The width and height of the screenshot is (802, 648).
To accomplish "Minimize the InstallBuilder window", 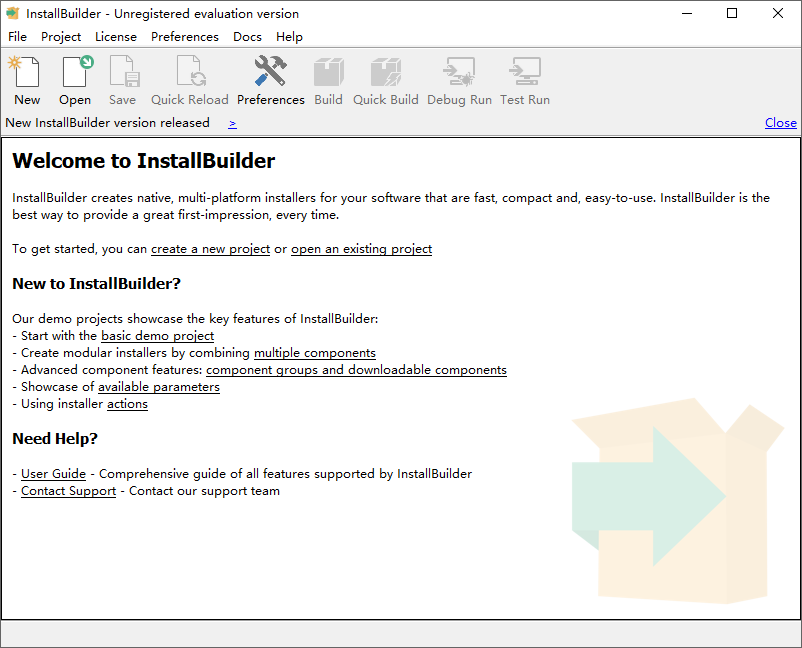I will pyautogui.click(x=687, y=13).
